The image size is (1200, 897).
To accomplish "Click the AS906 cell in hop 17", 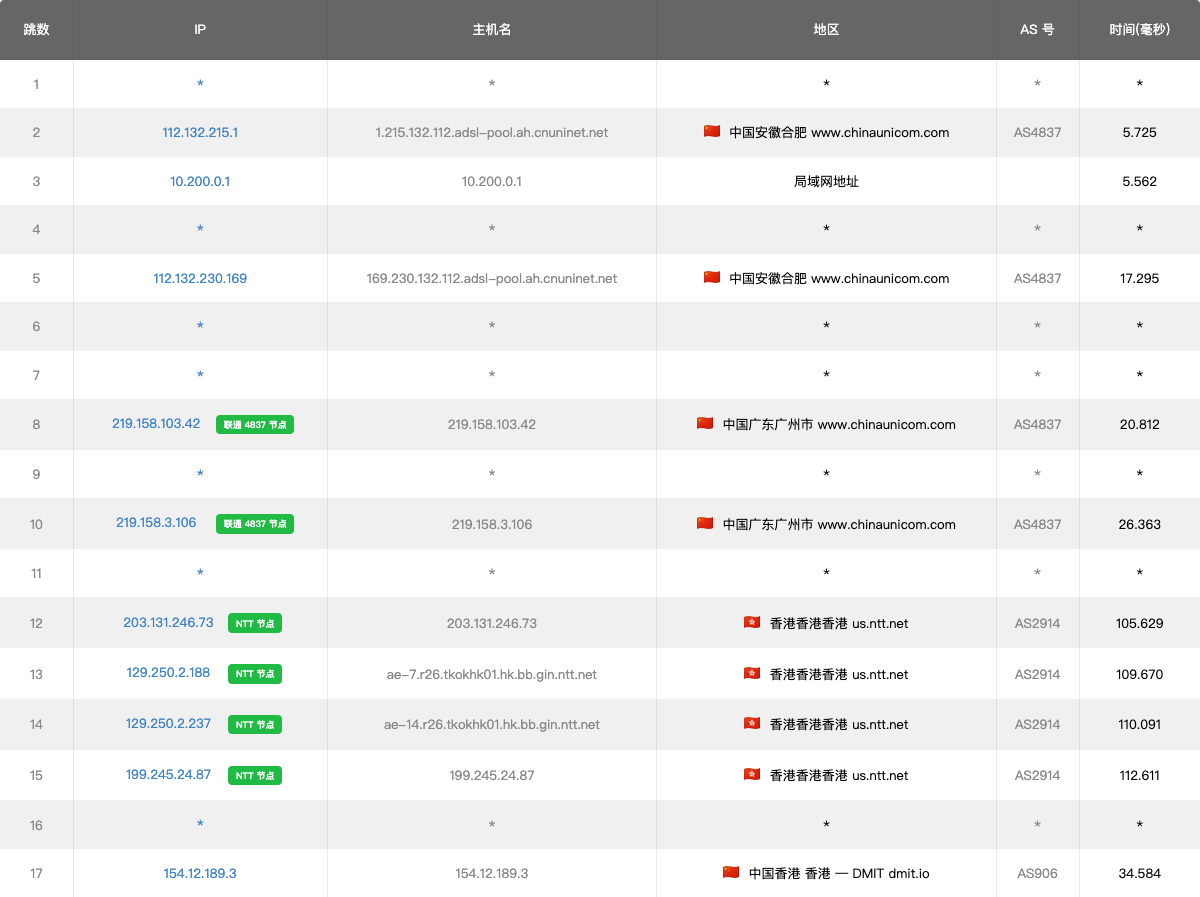I will coord(1037,873).
